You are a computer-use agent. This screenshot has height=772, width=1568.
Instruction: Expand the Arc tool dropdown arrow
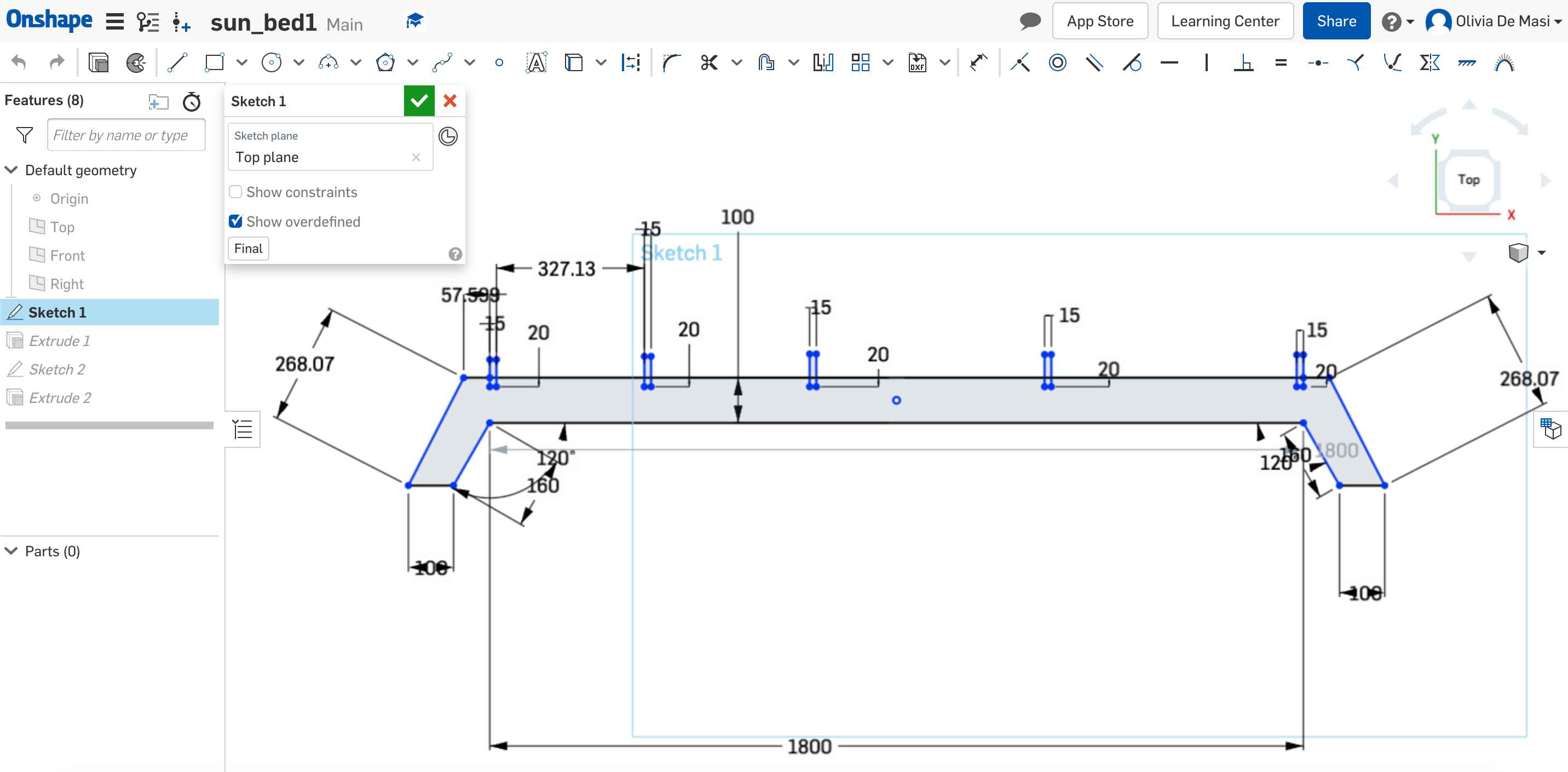pyautogui.click(x=356, y=62)
